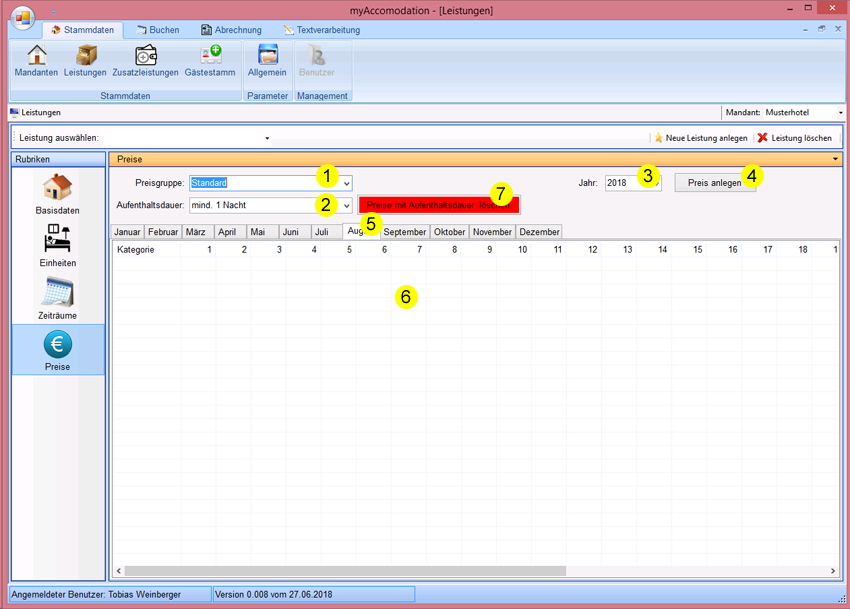This screenshot has width=850, height=609.
Task: Click the Leistungen ribbon icon
Action: tap(85, 61)
